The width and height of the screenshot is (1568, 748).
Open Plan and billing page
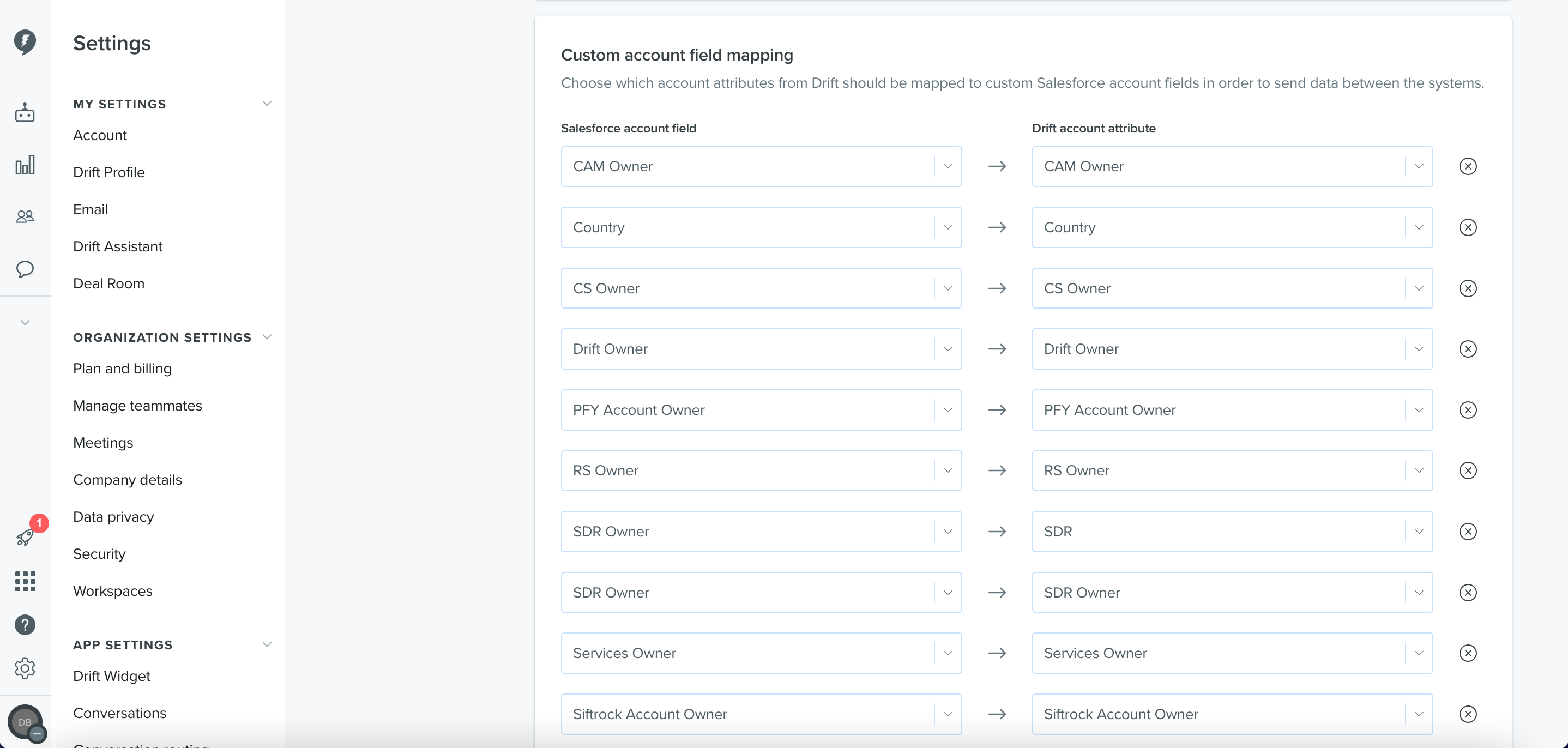point(122,369)
